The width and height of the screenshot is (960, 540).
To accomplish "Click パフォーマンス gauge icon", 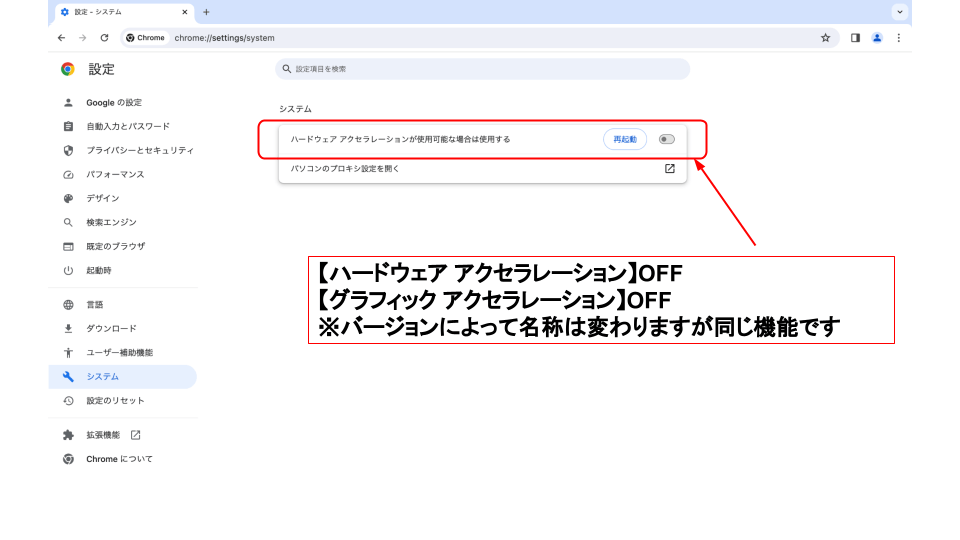I will click(69, 174).
